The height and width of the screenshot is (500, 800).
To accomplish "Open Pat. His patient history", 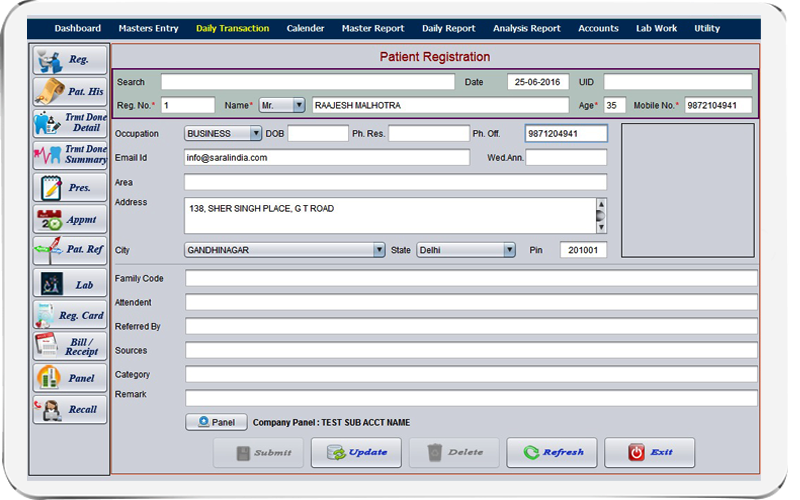I will click(x=70, y=92).
